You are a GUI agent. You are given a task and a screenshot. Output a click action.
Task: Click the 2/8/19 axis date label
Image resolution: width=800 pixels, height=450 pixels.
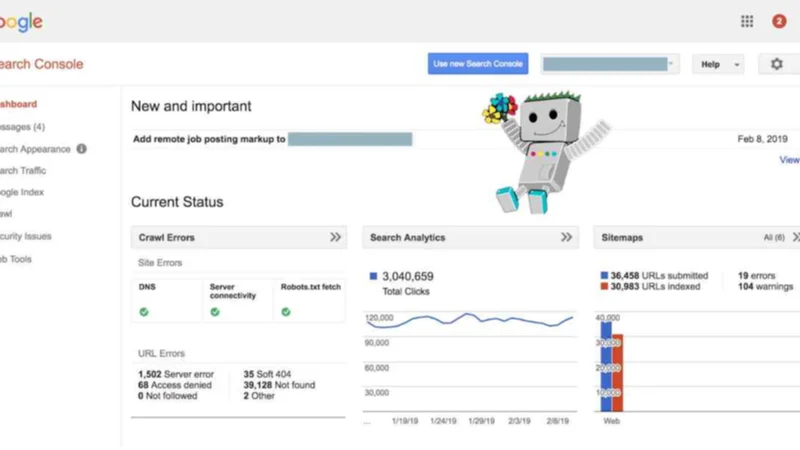click(557, 421)
